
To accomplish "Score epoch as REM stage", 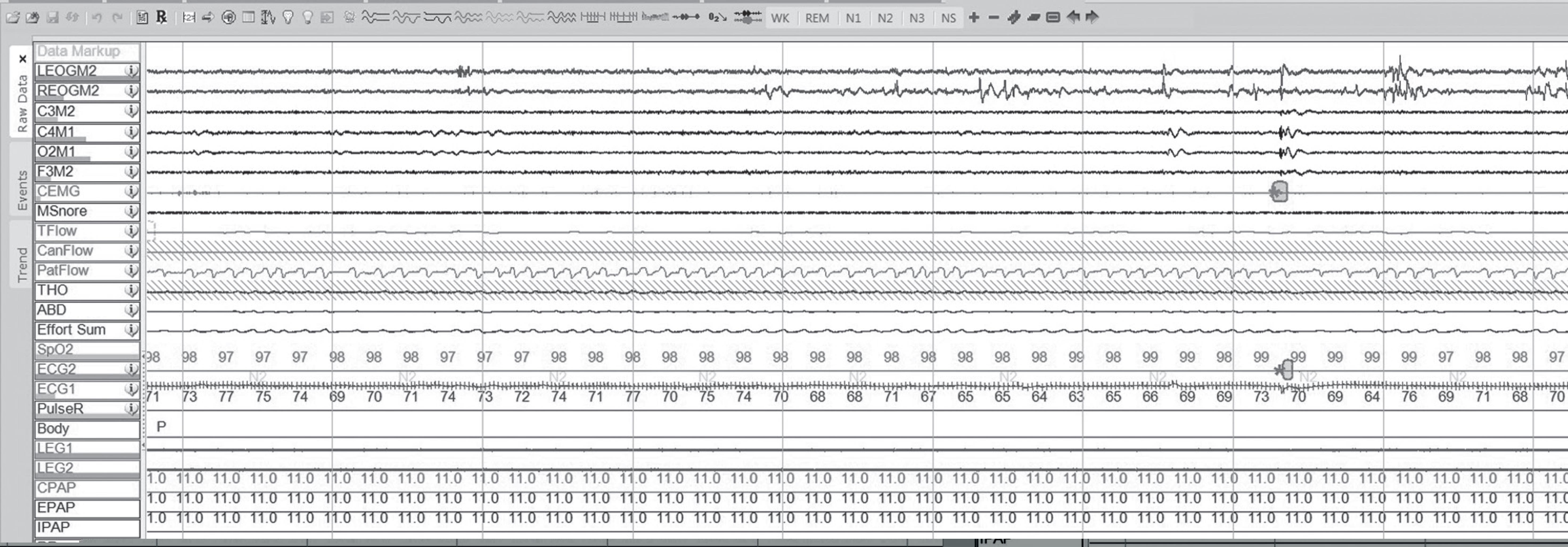I will [816, 18].
